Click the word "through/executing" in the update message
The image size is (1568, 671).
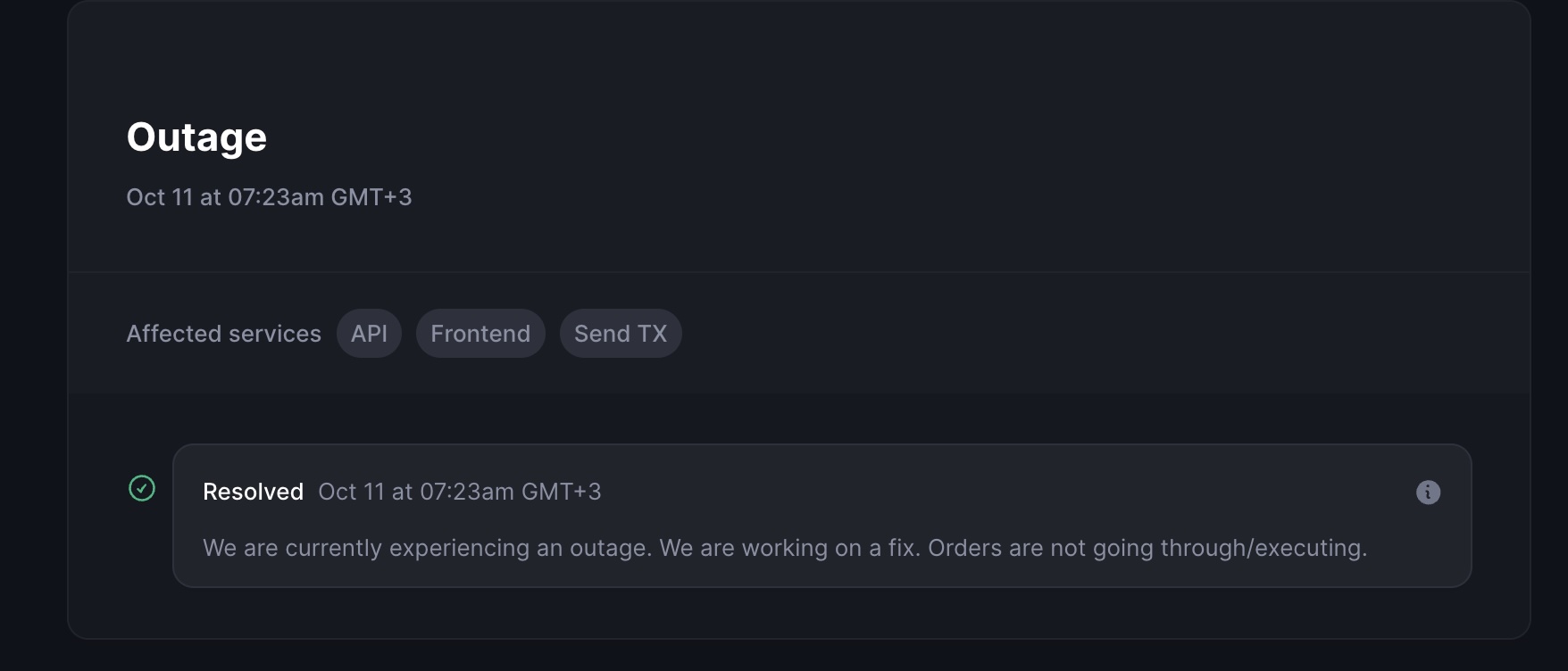coord(1263,548)
